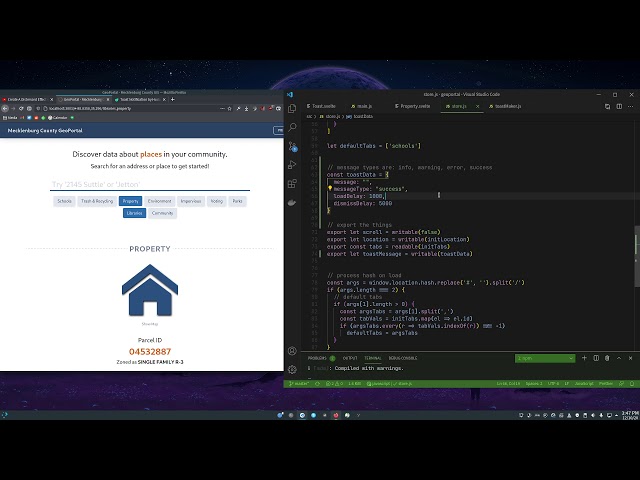Image resolution: width=640 pixels, height=480 pixels.
Task: Switch to the Property.svelte editor tab
Action: click(x=412, y=106)
